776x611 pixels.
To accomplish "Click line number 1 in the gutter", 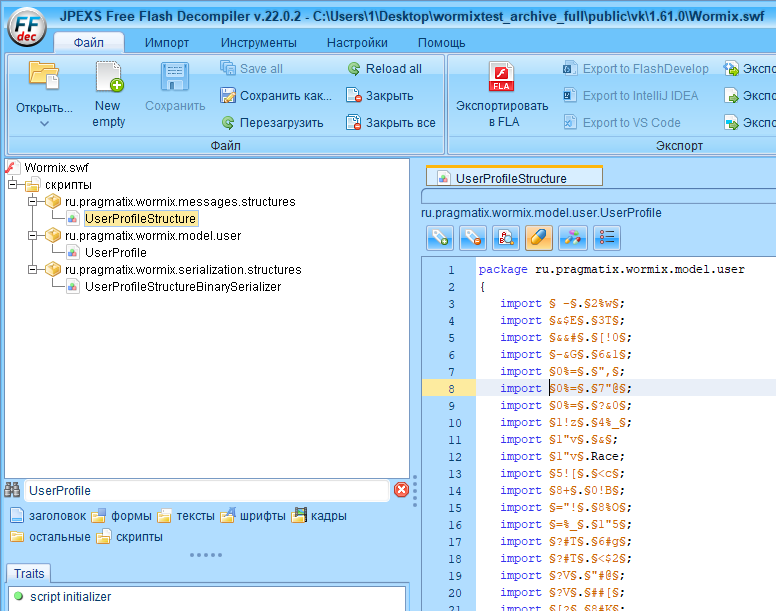I will point(451,270).
